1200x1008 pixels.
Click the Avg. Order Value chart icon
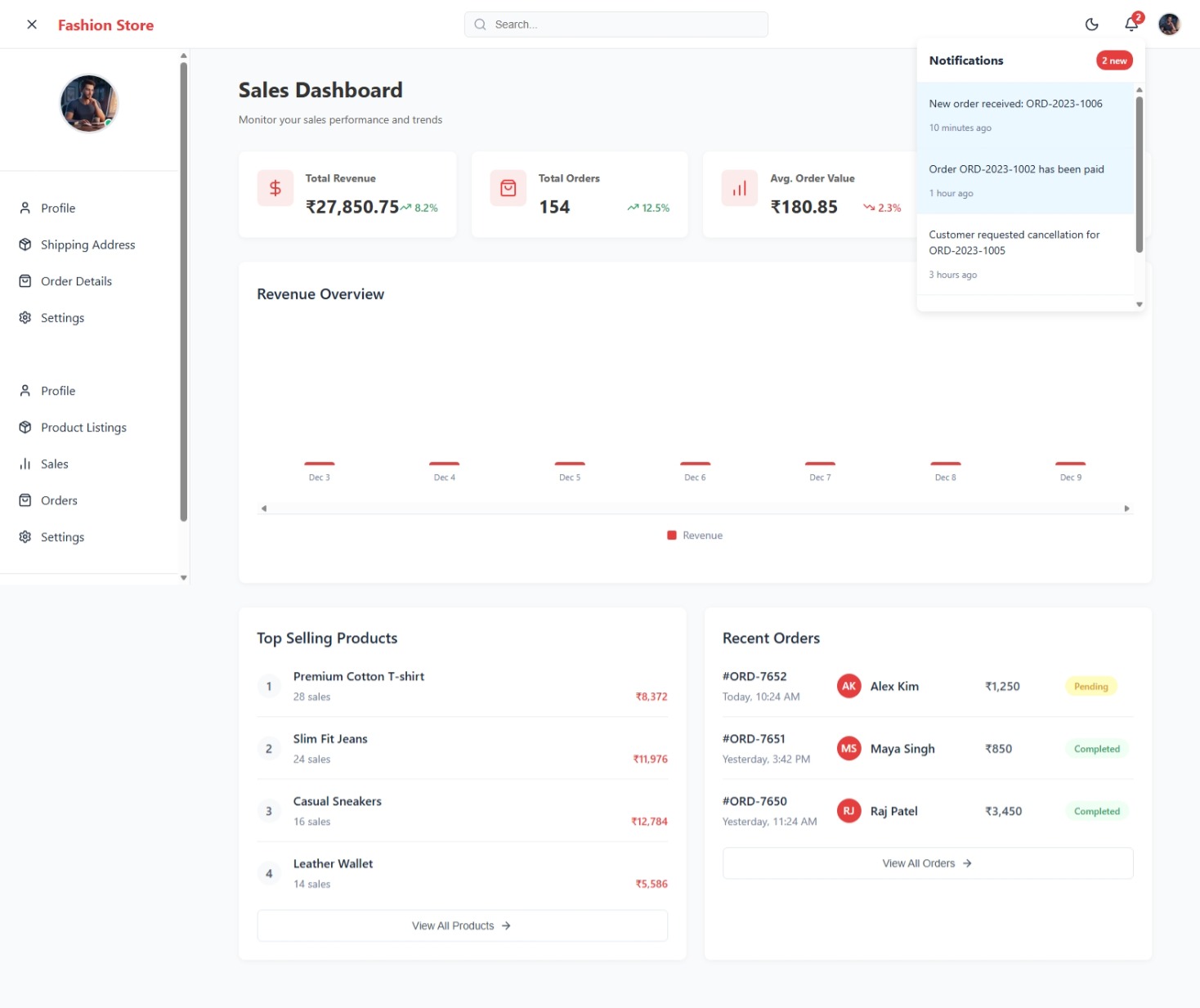[739, 188]
